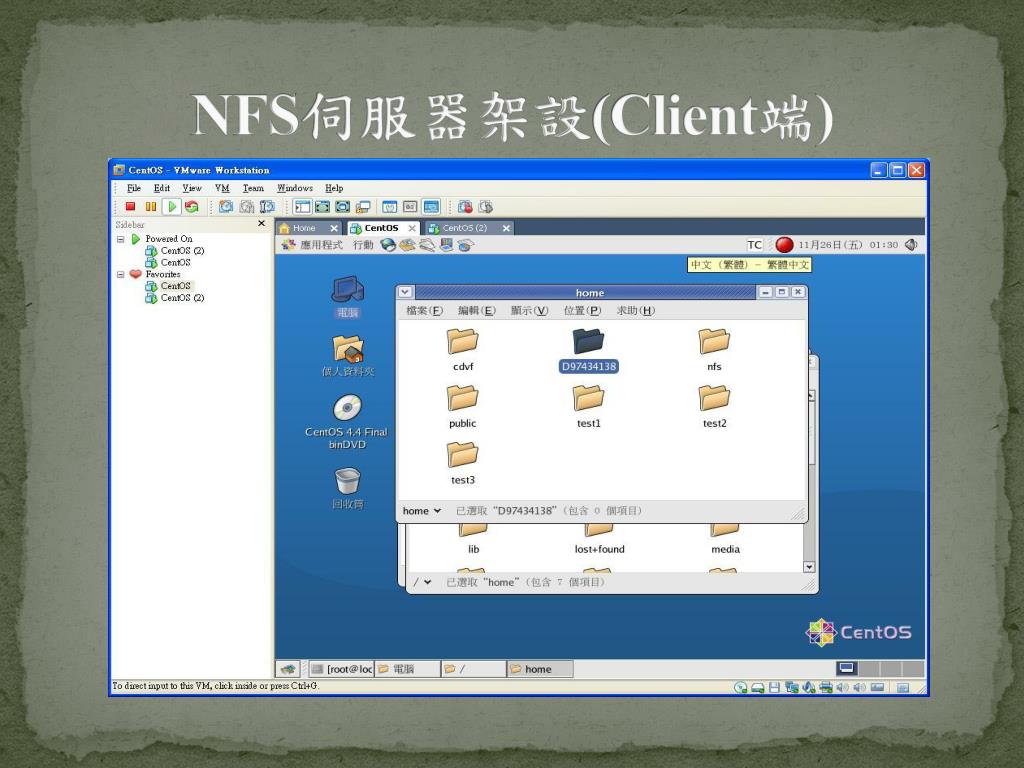
Task: Open 顯示(V) menu in home window
Action: (529, 311)
